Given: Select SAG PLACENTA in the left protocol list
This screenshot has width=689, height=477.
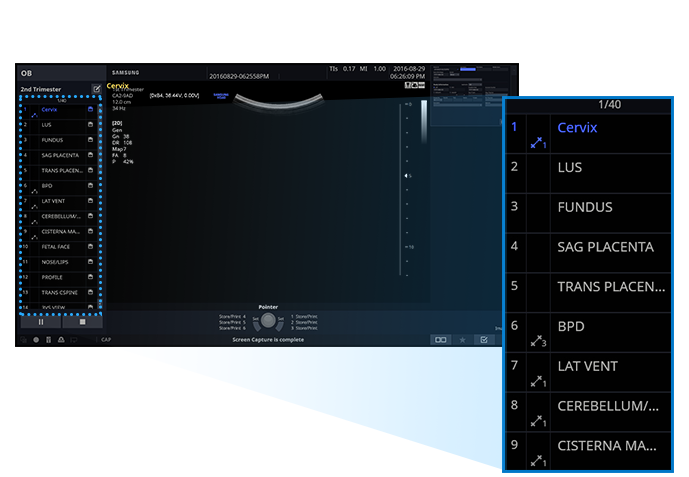Looking at the screenshot, I should click(x=60, y=156).
